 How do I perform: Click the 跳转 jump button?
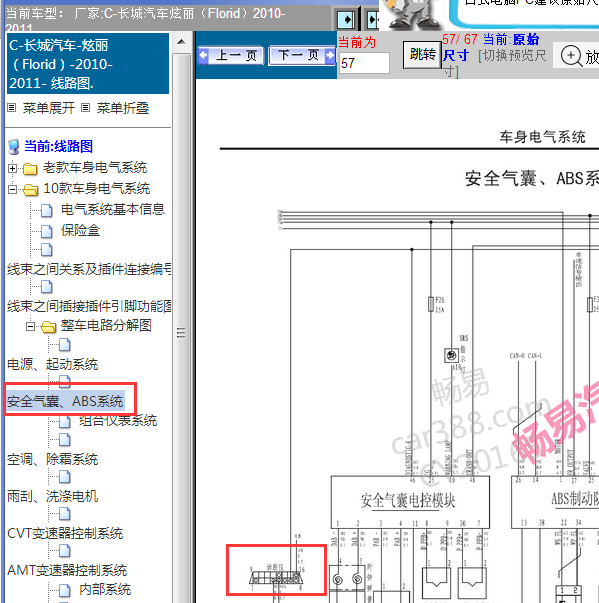tap(422, 55)
